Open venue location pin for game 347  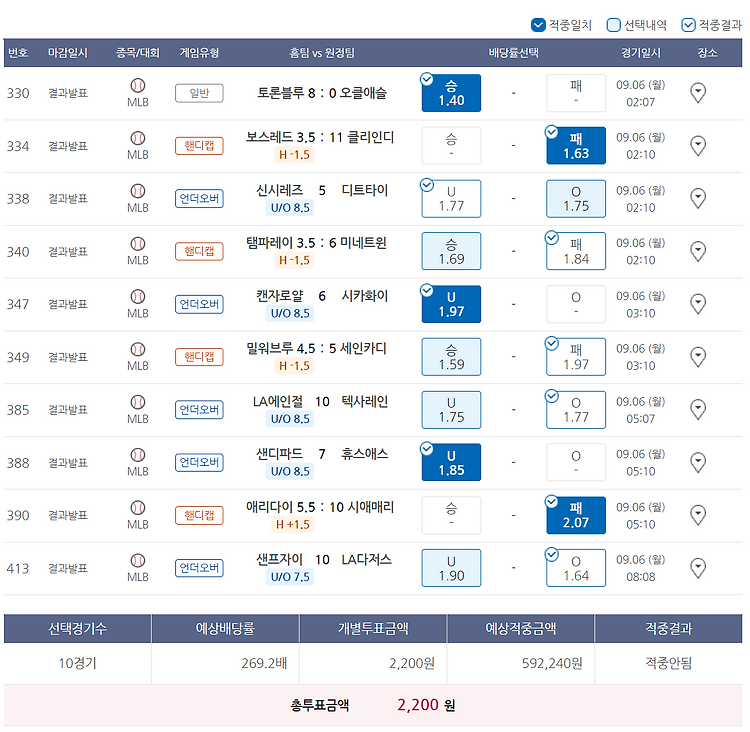[x=698, y=304]
